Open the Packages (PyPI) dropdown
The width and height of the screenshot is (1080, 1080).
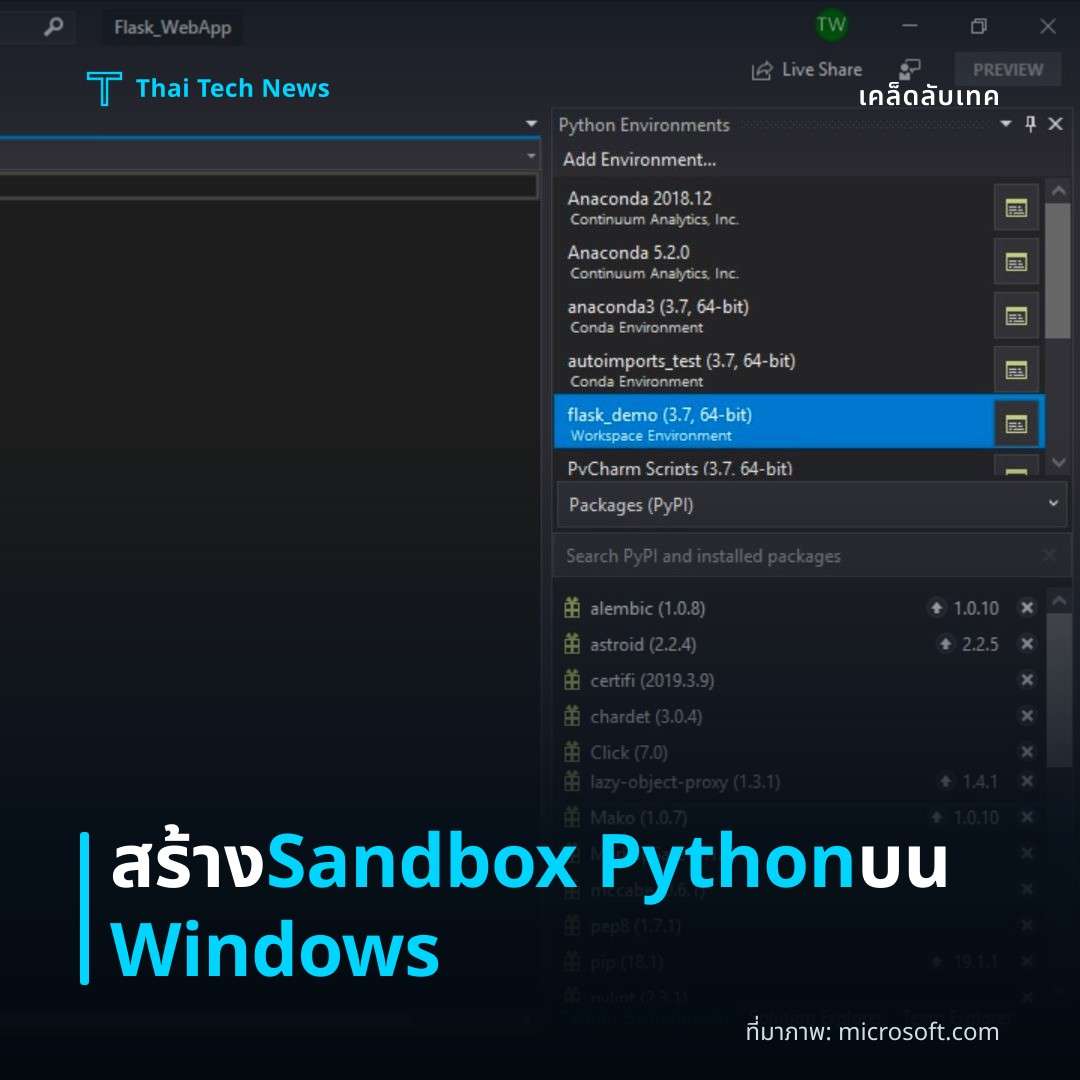811,505
